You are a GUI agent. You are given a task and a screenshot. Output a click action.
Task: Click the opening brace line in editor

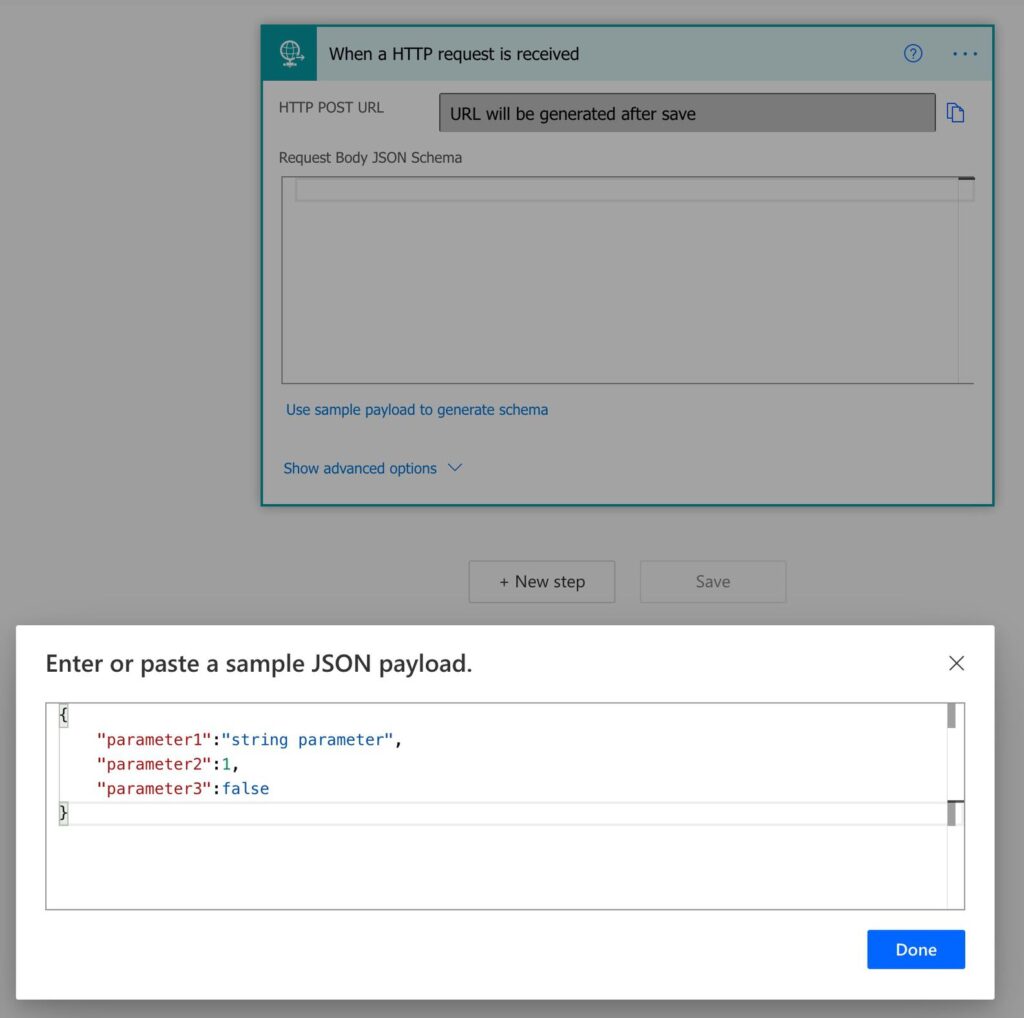pos(63,714)
